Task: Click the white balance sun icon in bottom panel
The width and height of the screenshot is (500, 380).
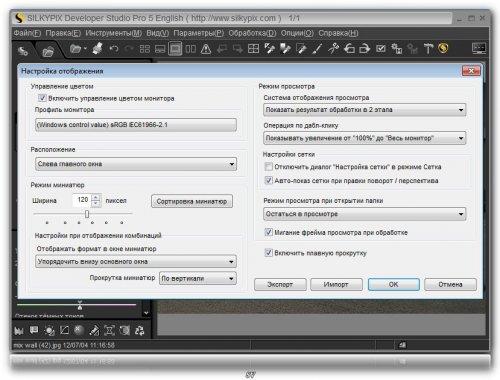Action: [x=49, y=331]
